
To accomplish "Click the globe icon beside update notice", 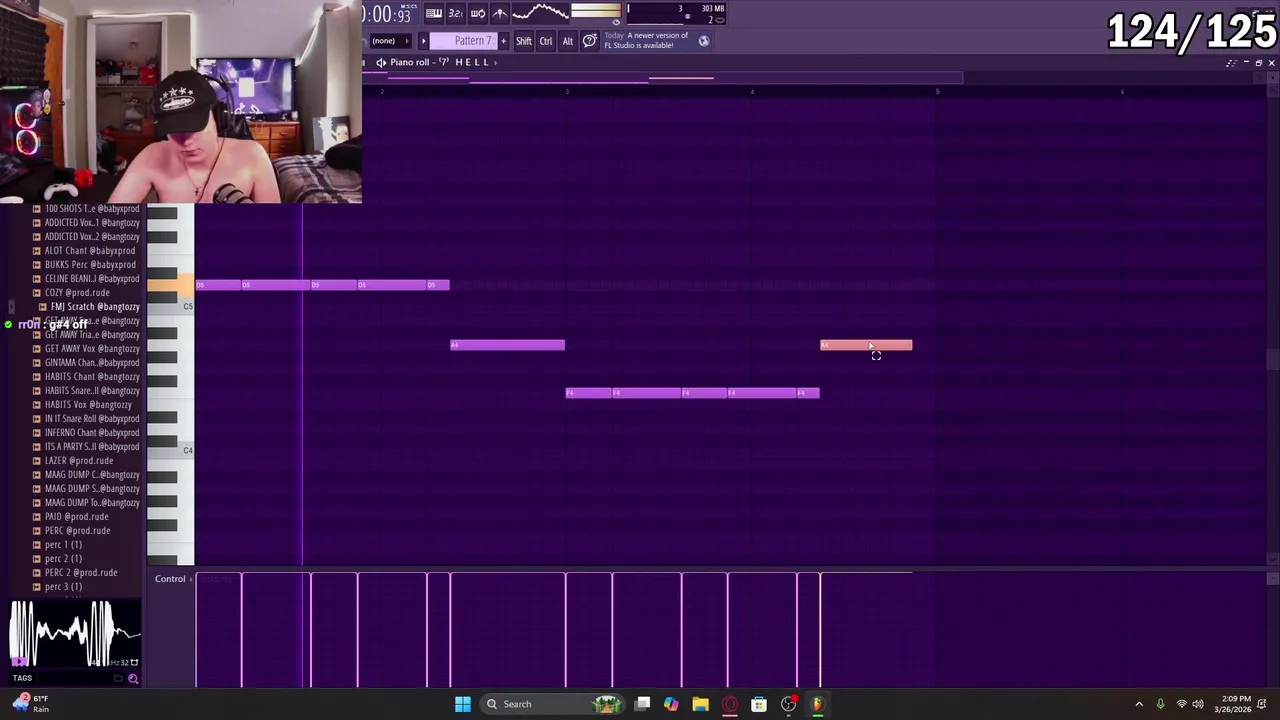I will pos(704,41).
